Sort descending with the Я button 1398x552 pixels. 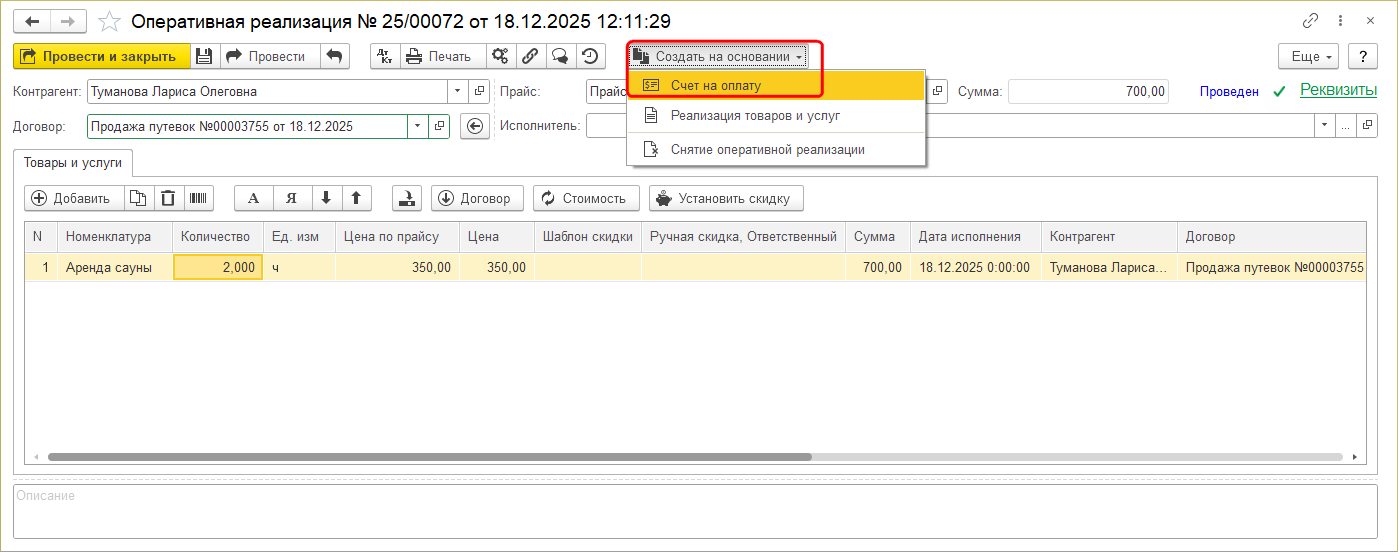point(292,198)
